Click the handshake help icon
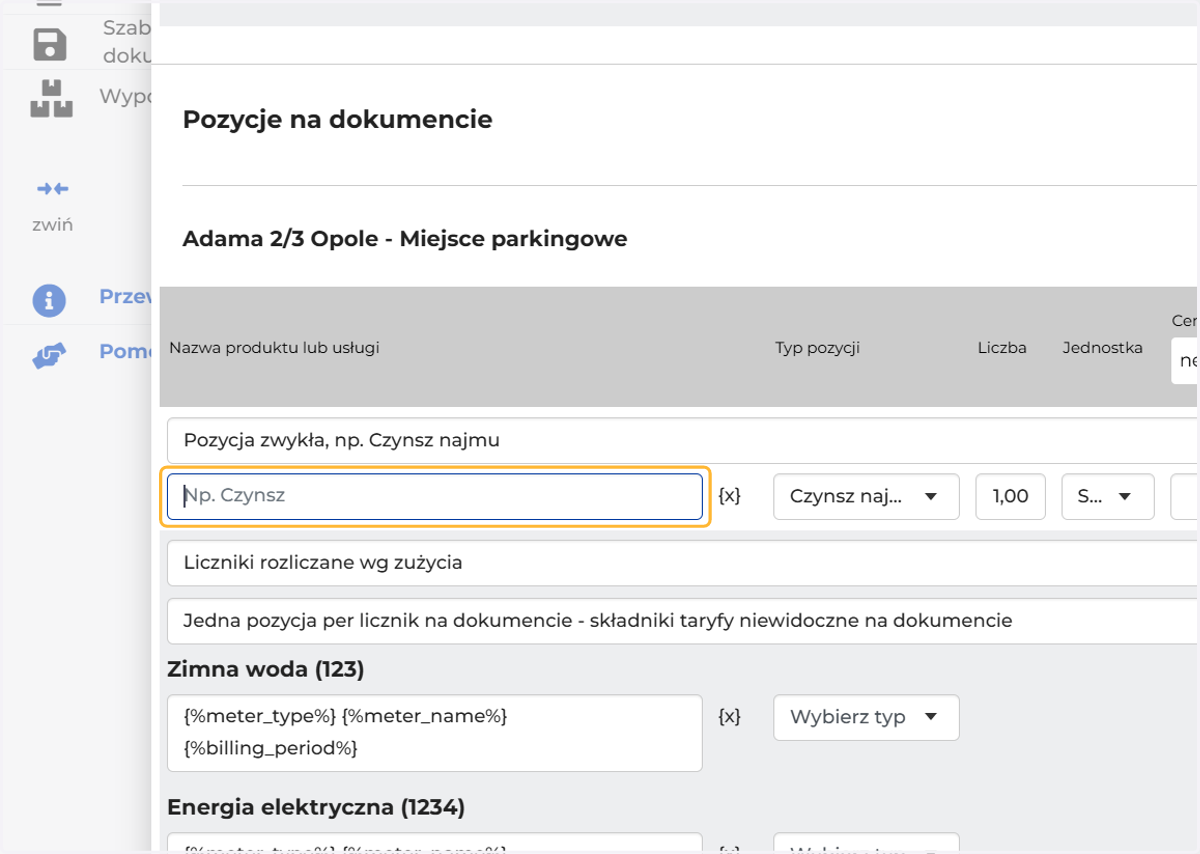This screenshot has width=1200, height=854. tap(49, 355)
